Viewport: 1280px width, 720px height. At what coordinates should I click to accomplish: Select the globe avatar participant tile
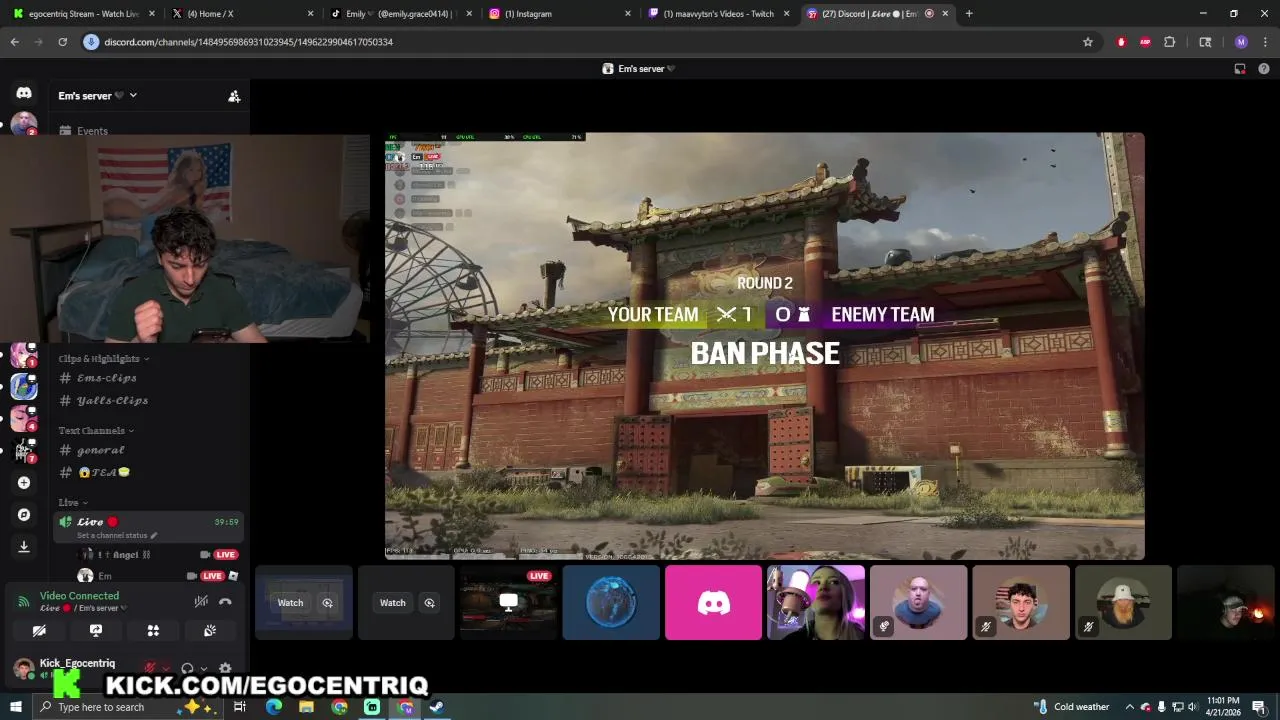pos(611,603)
